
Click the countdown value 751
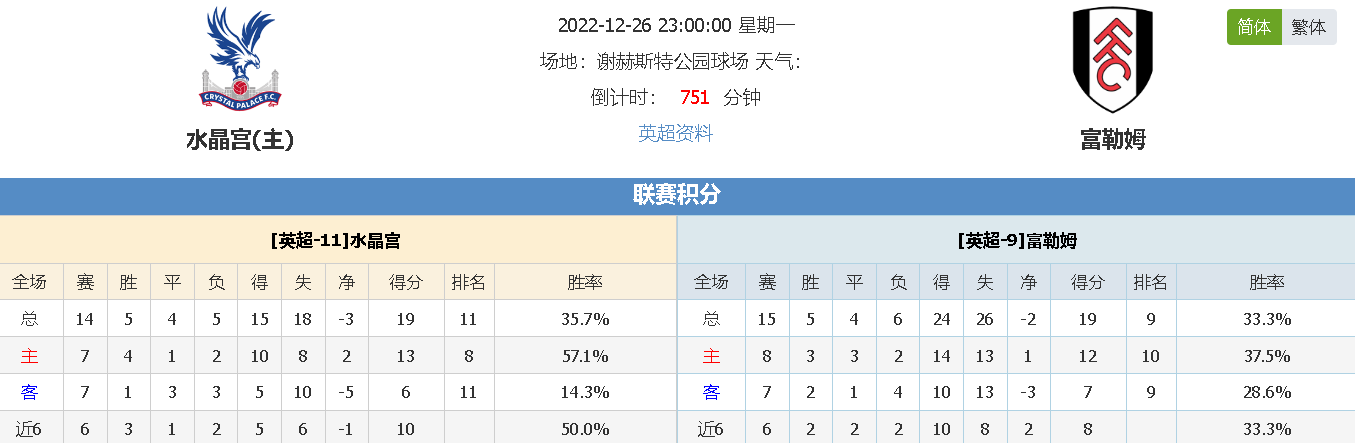pos(694,97)
